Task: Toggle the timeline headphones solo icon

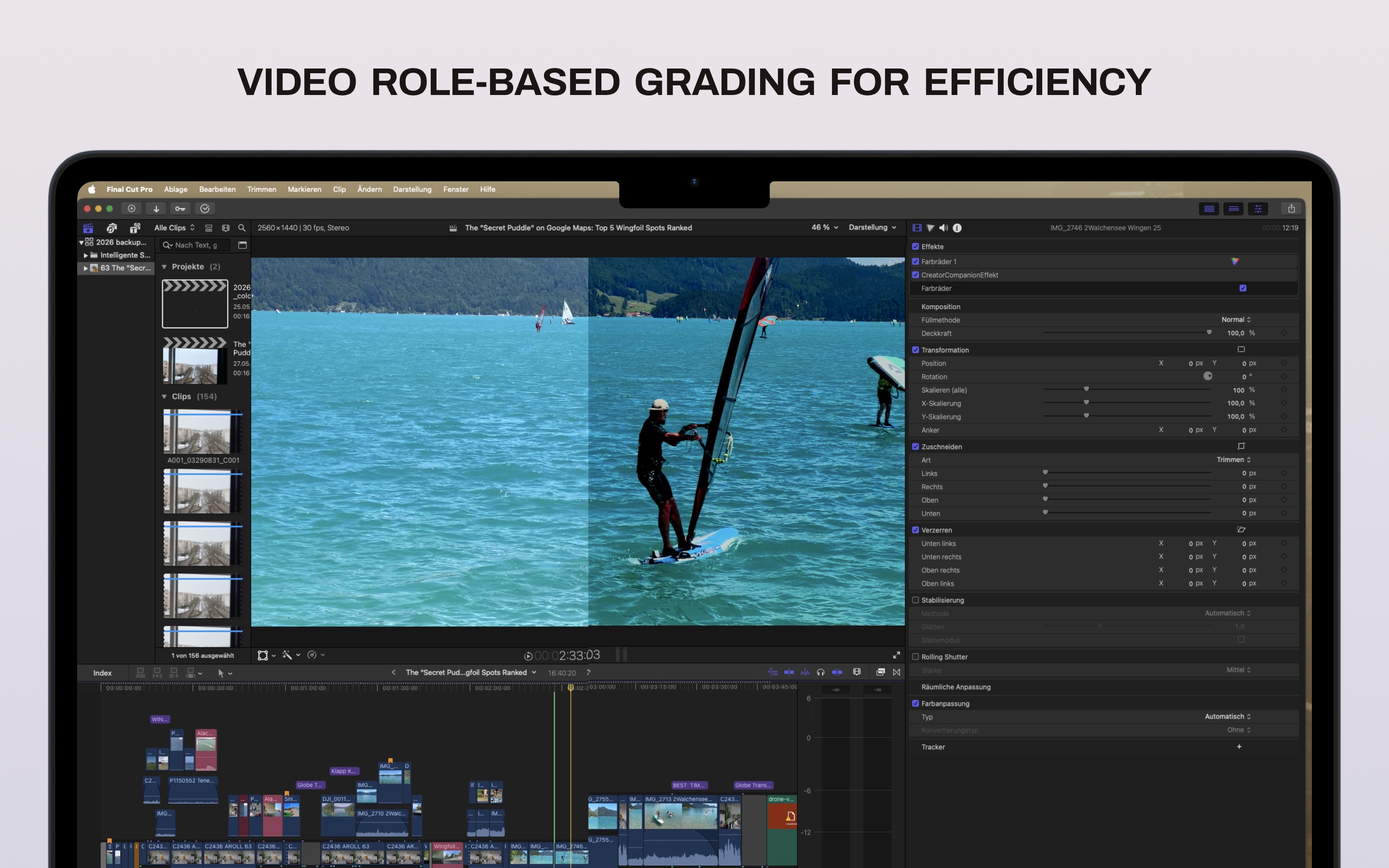Action: pos(821,672)
